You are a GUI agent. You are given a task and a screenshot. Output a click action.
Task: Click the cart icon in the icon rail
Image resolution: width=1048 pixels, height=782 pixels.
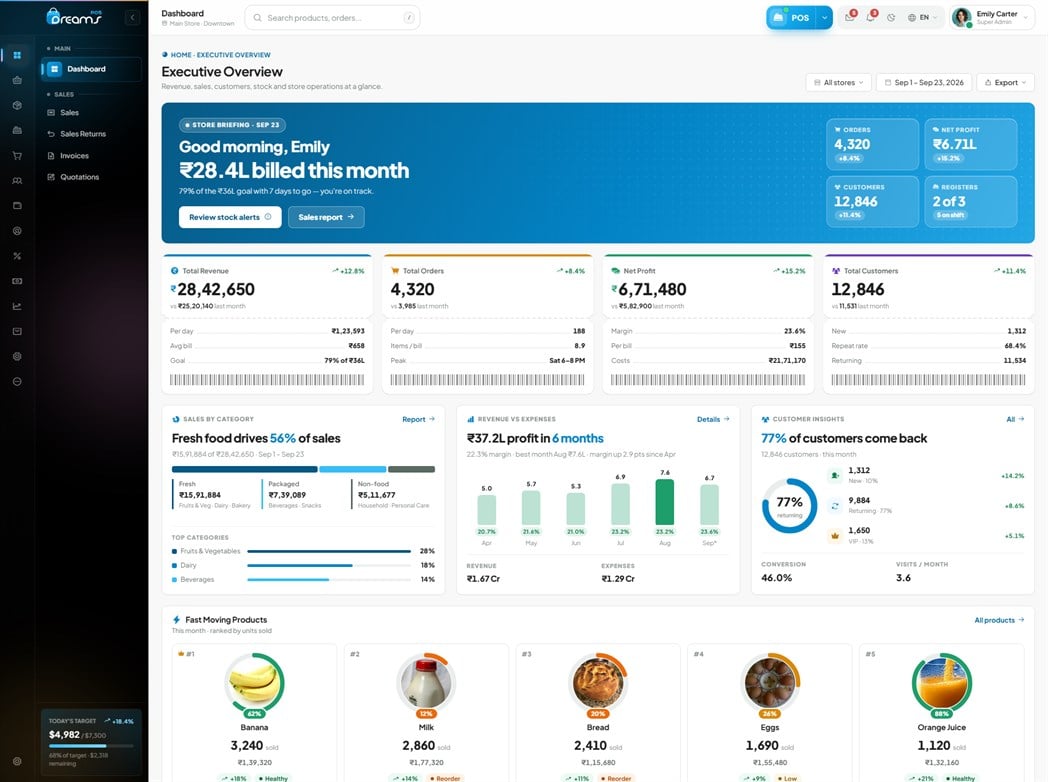tap(17, 156)
